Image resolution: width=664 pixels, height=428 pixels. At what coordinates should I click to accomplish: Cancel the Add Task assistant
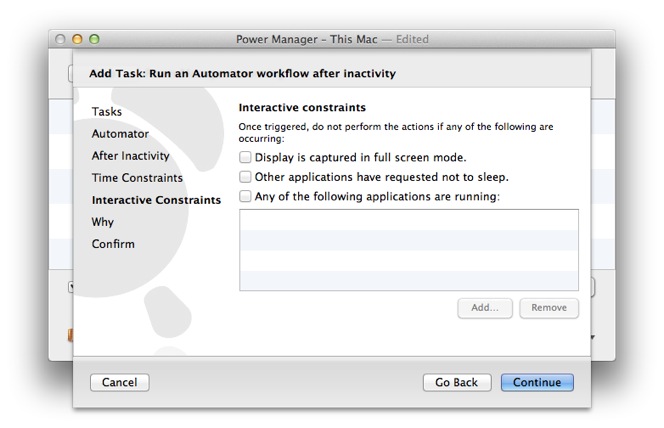tap(119, 382)
